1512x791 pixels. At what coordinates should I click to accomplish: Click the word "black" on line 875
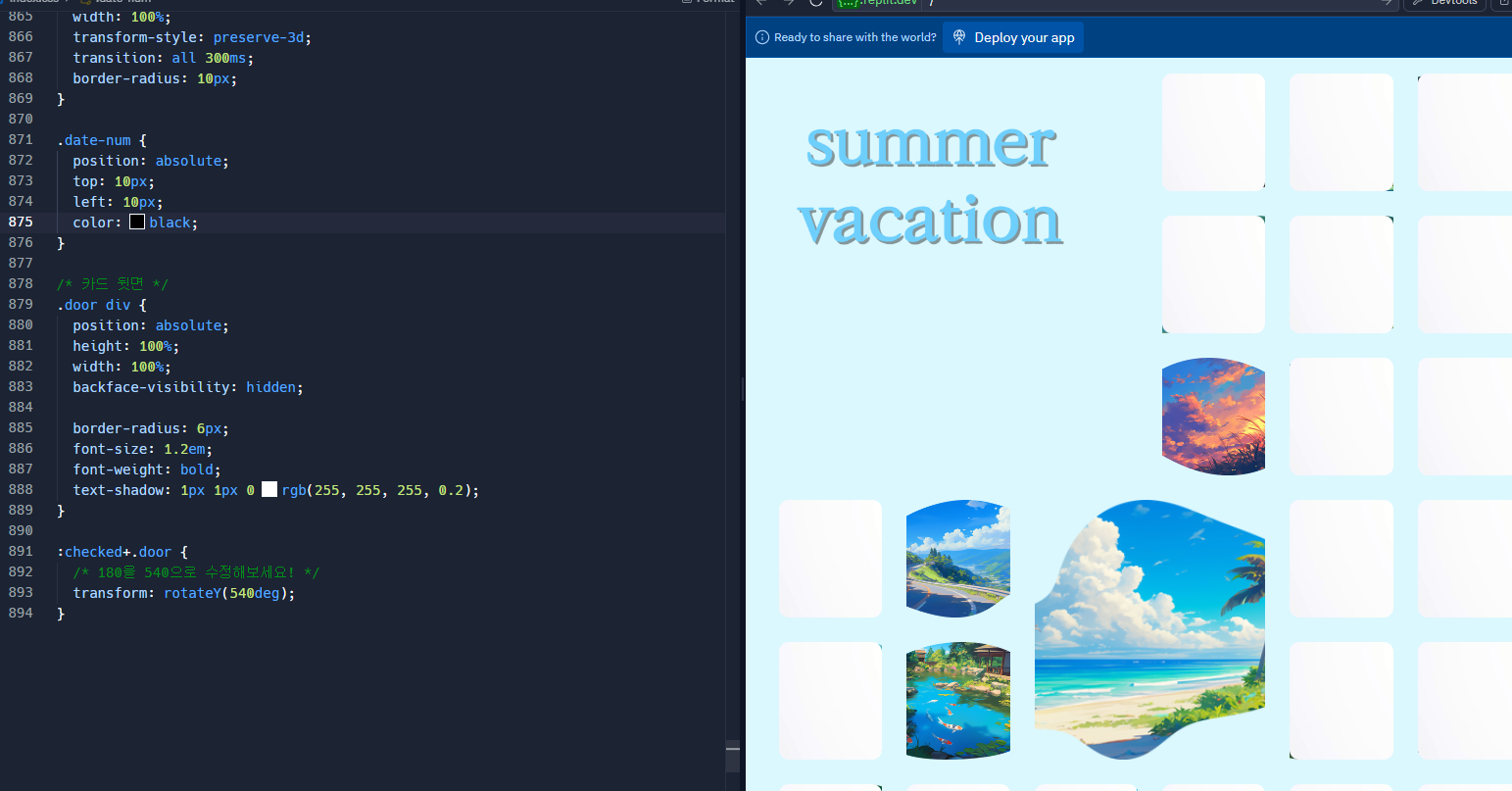click(x=170, y=222)
